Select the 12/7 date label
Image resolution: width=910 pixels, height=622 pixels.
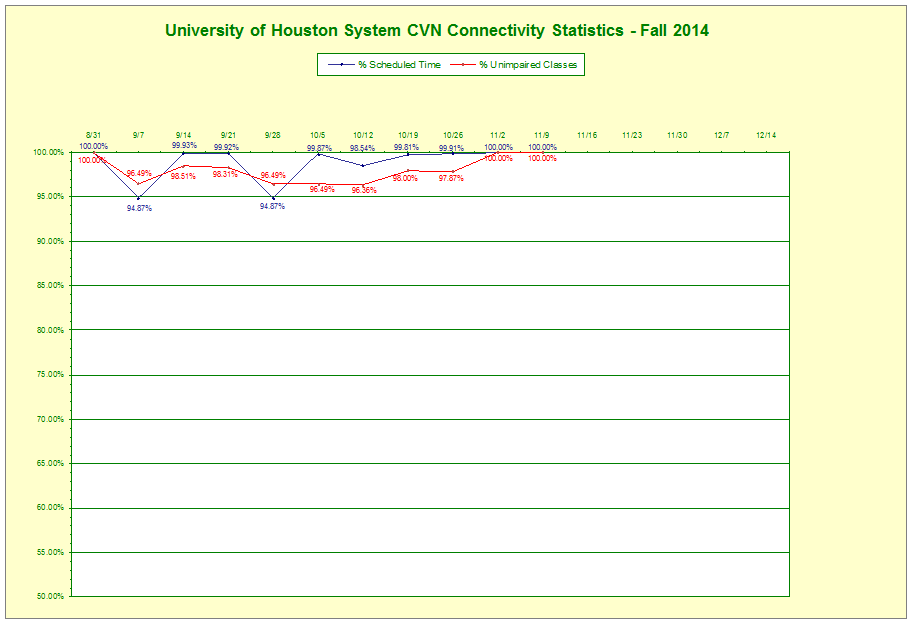722,135
